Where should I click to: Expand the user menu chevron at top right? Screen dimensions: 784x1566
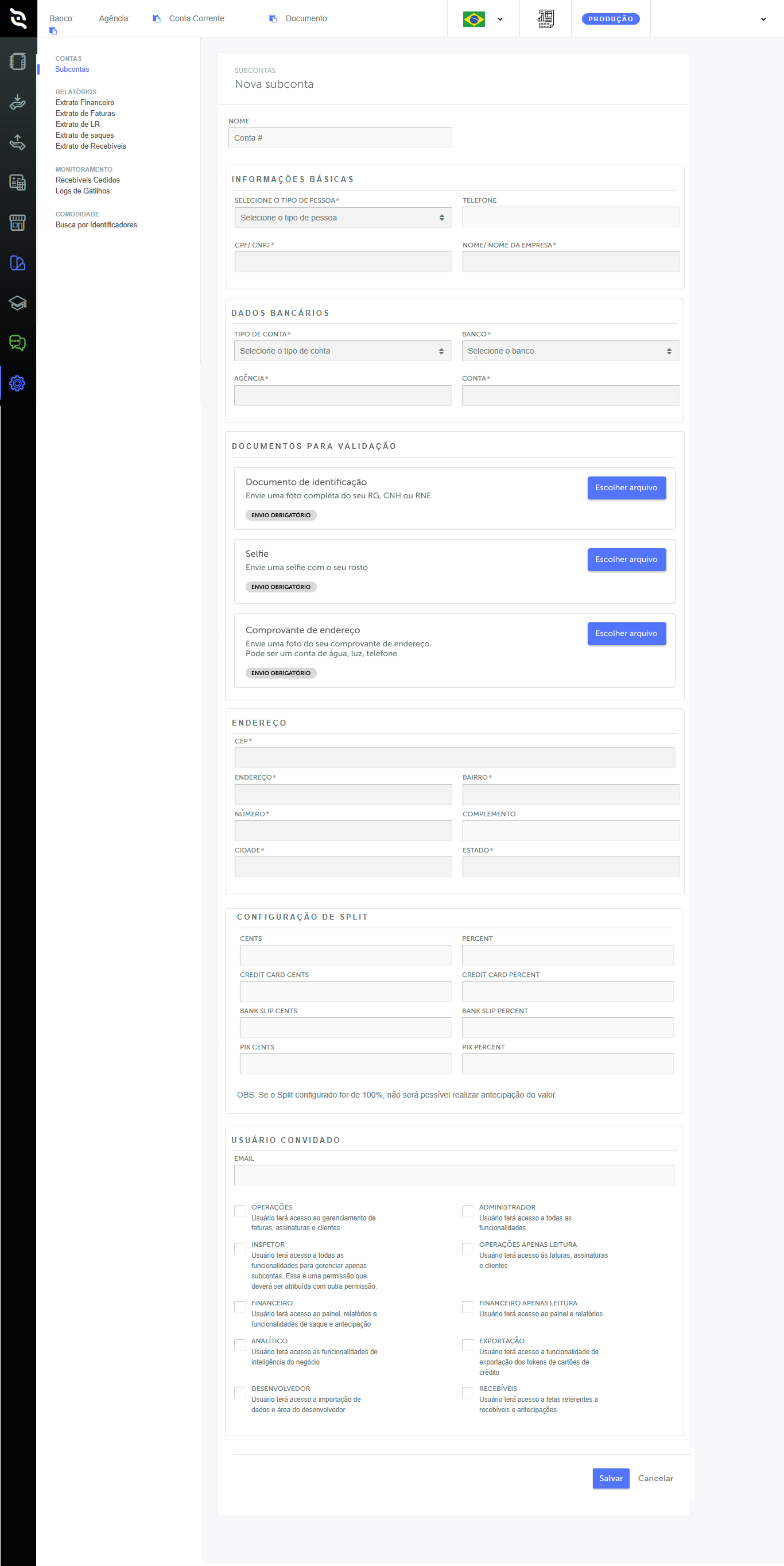pyautogui.click(x=763, y=20)
